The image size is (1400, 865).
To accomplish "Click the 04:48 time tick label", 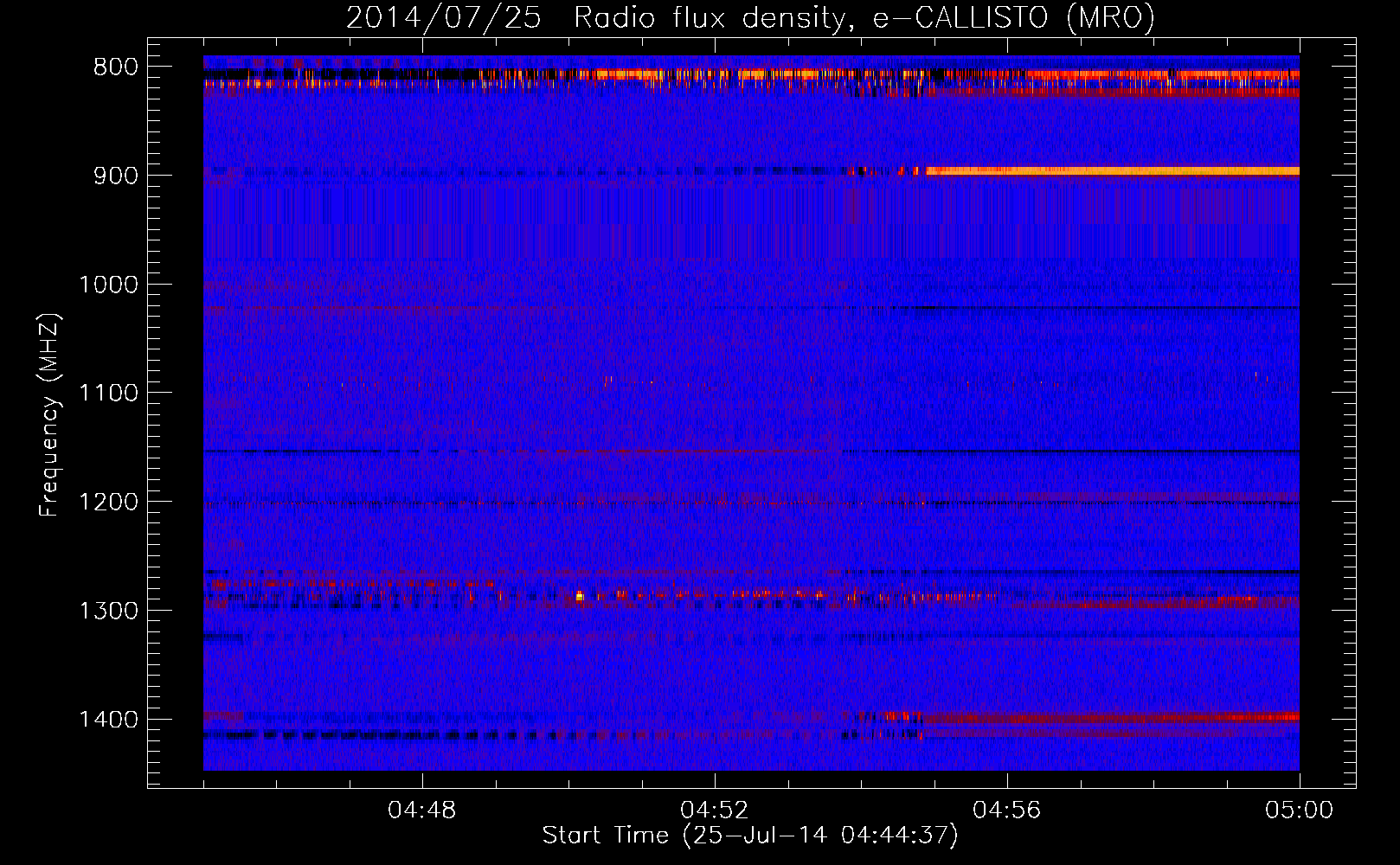I will [422, 811].
